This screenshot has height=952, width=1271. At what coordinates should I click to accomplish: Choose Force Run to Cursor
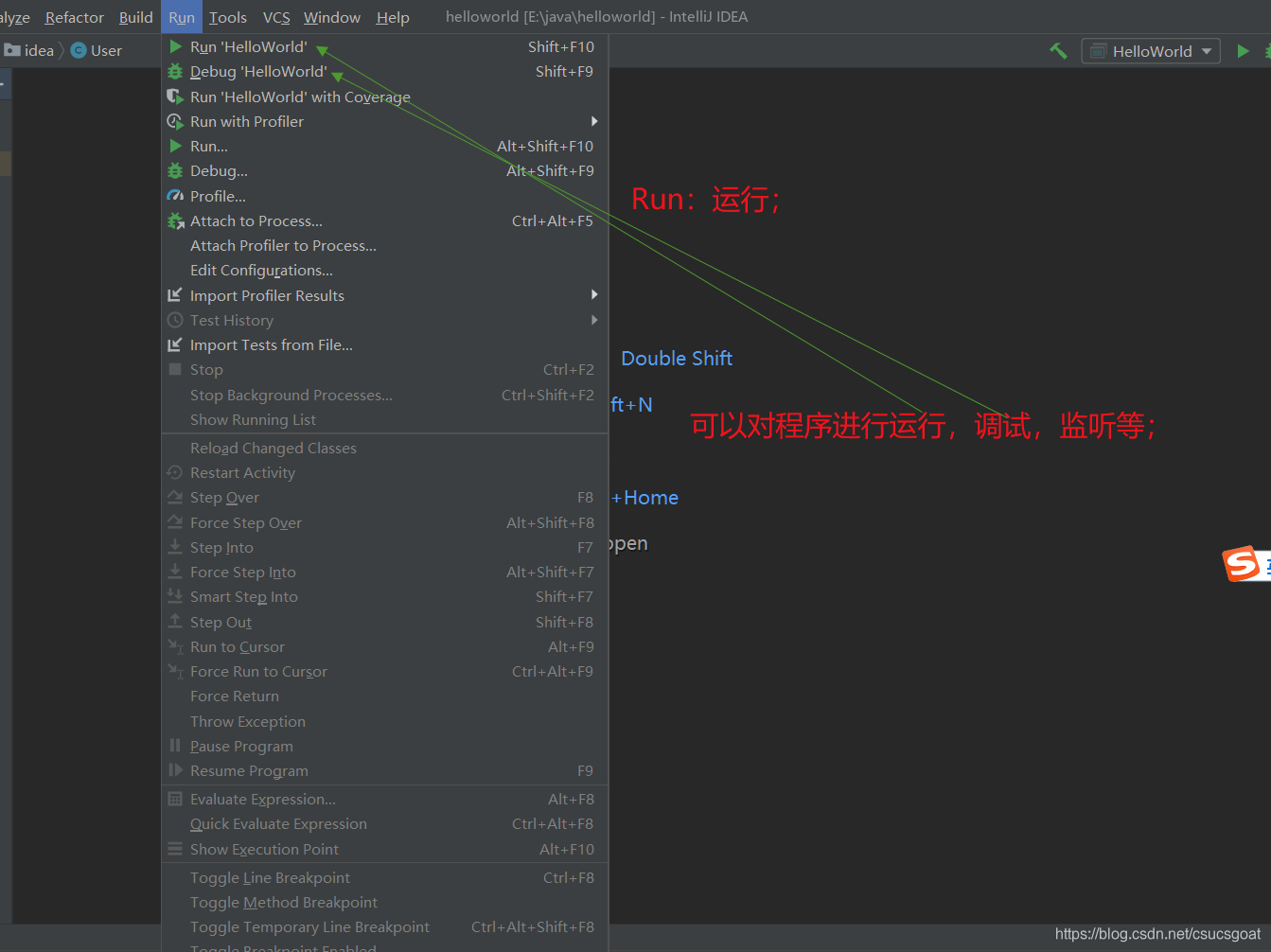(x=385, y=671)
